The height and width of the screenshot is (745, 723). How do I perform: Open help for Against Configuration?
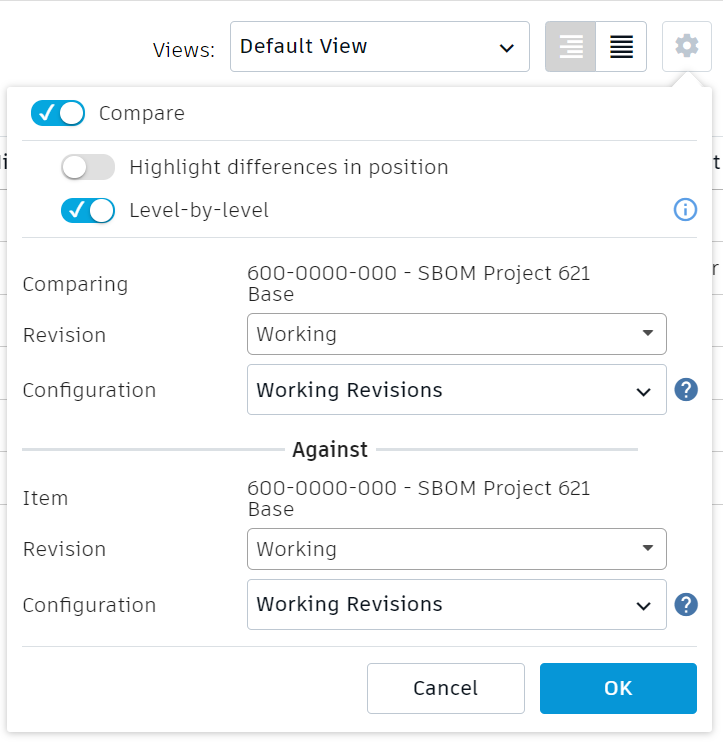tap(686, 605)
